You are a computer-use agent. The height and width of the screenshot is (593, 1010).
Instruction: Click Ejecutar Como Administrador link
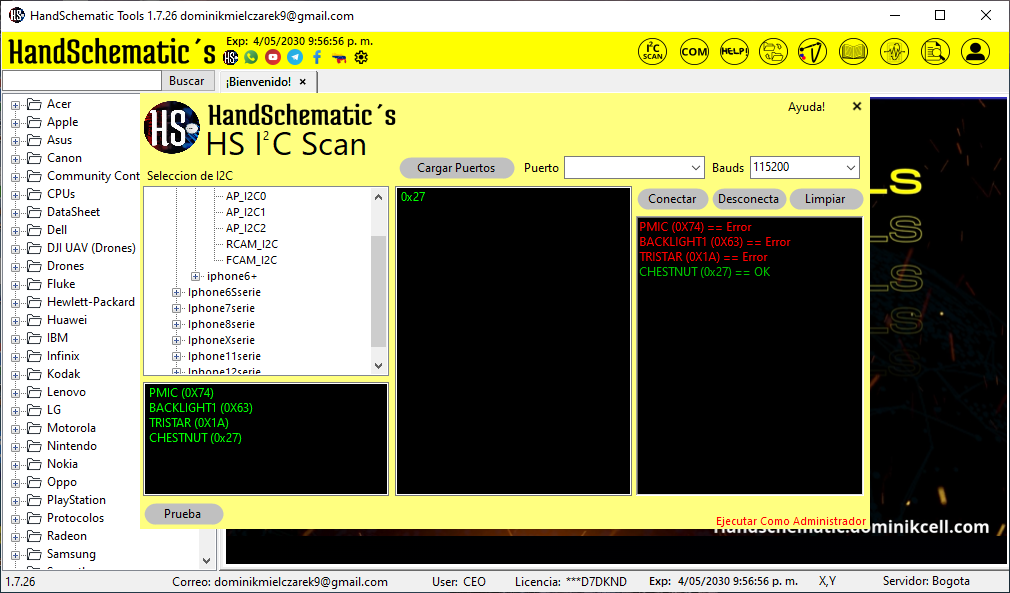(791, 521)
